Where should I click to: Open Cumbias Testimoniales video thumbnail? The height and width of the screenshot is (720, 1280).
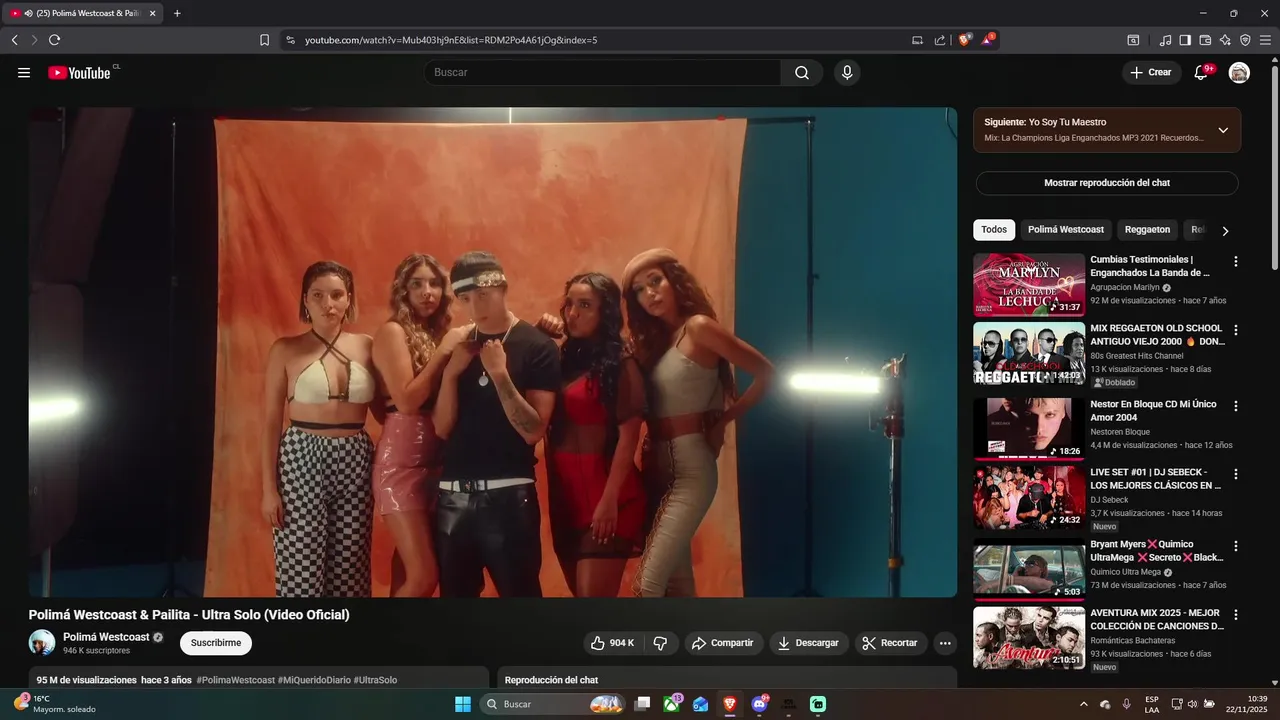pyautogui.click(x=1029, y=285)
